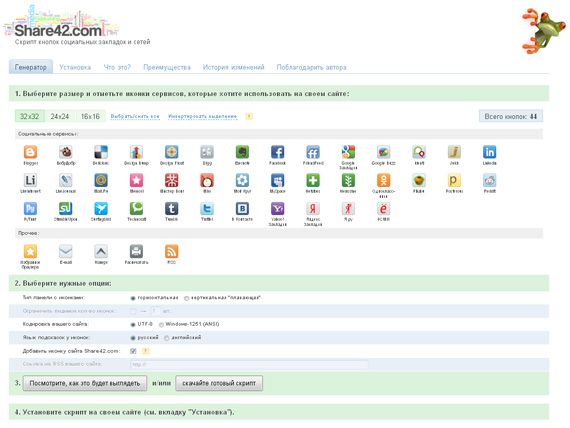Click the Share42 icon help tooltip
Screen dimensions: 570x428
pos(145,351)
